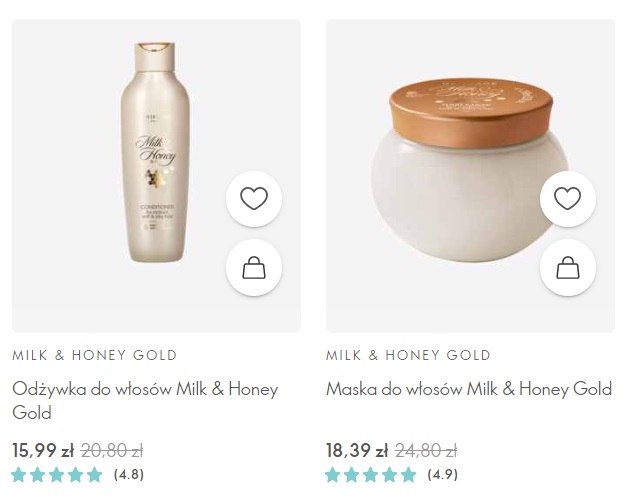Click Milk & Honey Gold brand above mask
This screenshot has height=500, width=626.
(408, 355)
